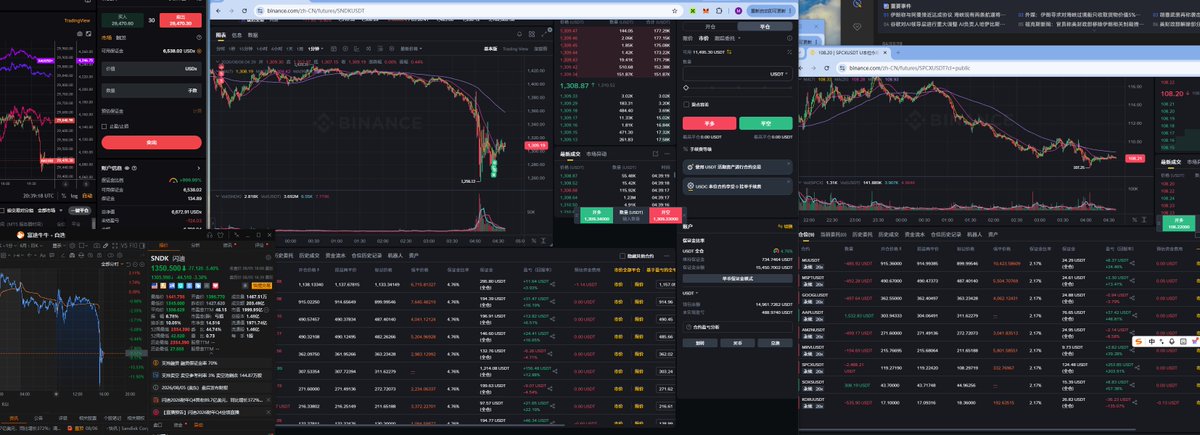Expand SNDK chart to fullscreen with the arrows icon
Viewport: 1200px width, 435px height.
click(x=544, y=34)
